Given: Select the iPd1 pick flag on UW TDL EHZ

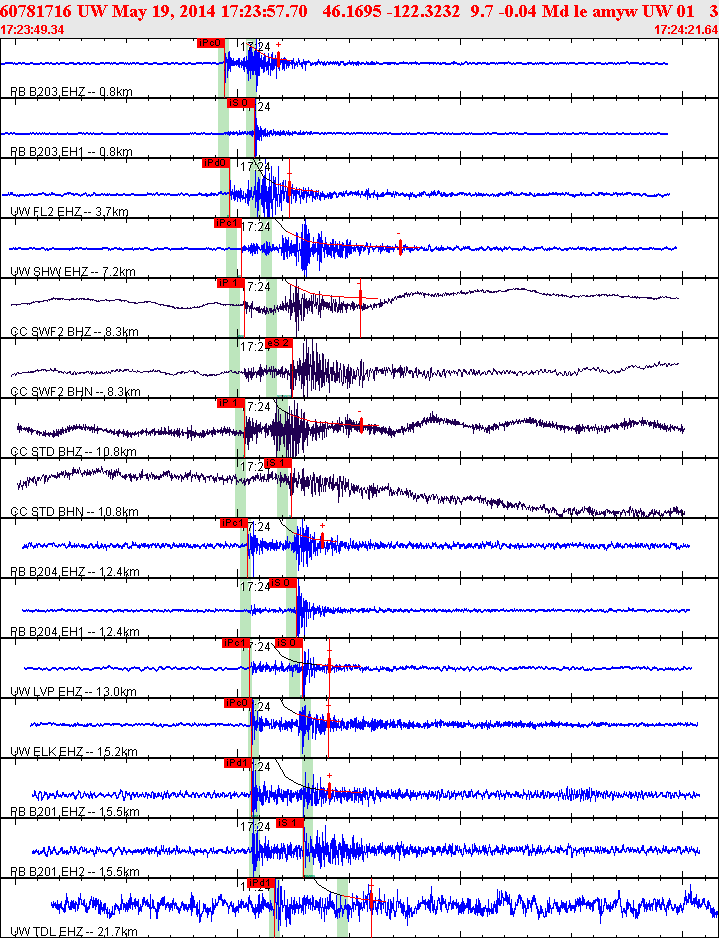Looking at the screenshot, I should click(x=261, y=883).
